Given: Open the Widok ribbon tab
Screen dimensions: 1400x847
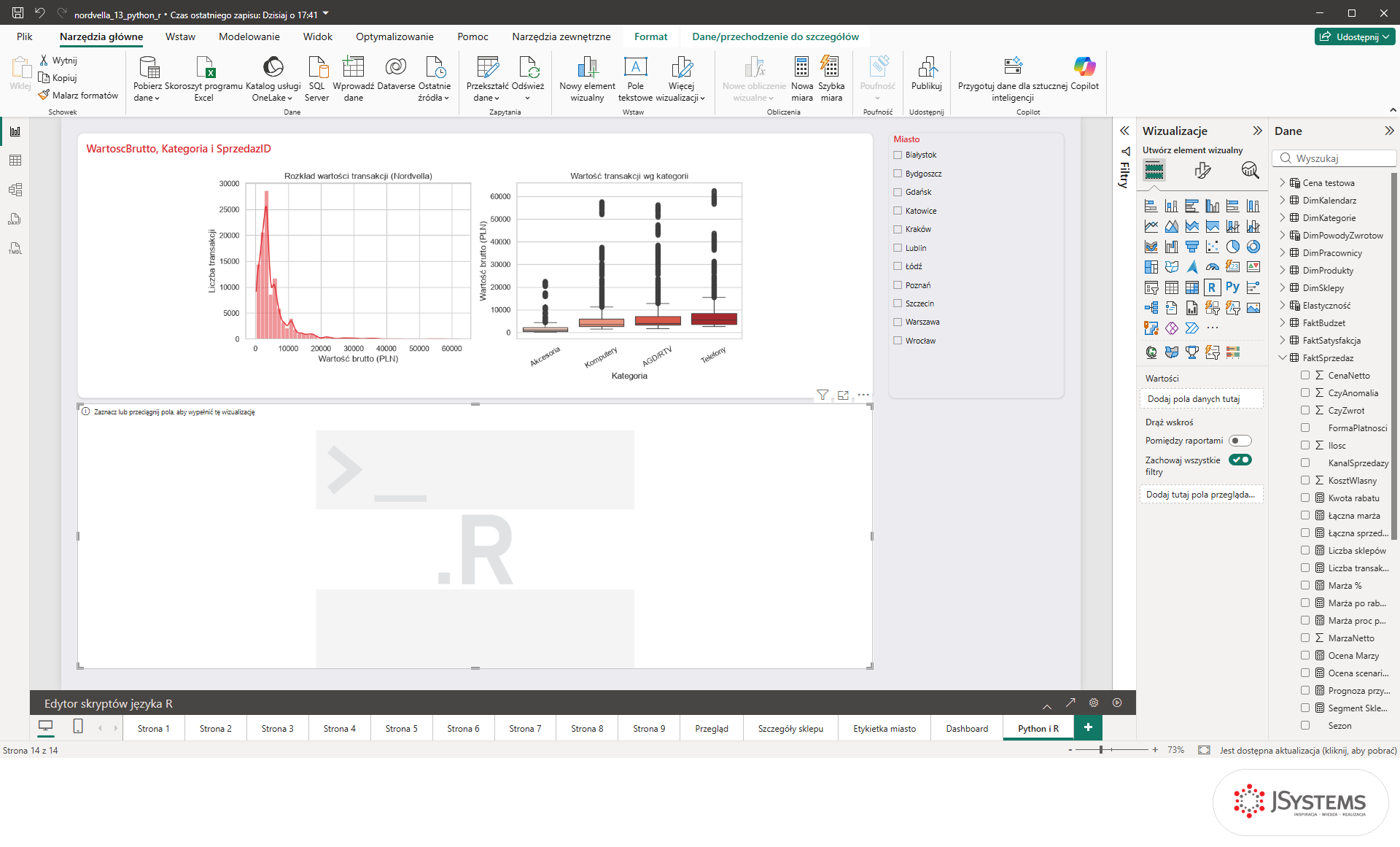Looking at the screenshot, I should (x=318, y=36).
